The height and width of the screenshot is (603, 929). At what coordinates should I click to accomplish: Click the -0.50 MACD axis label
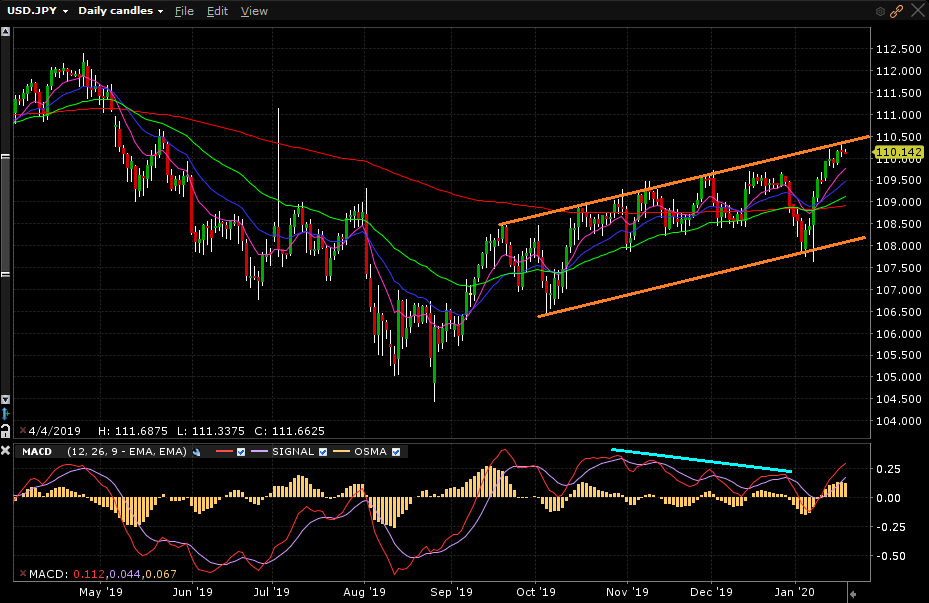click(890, 556)
